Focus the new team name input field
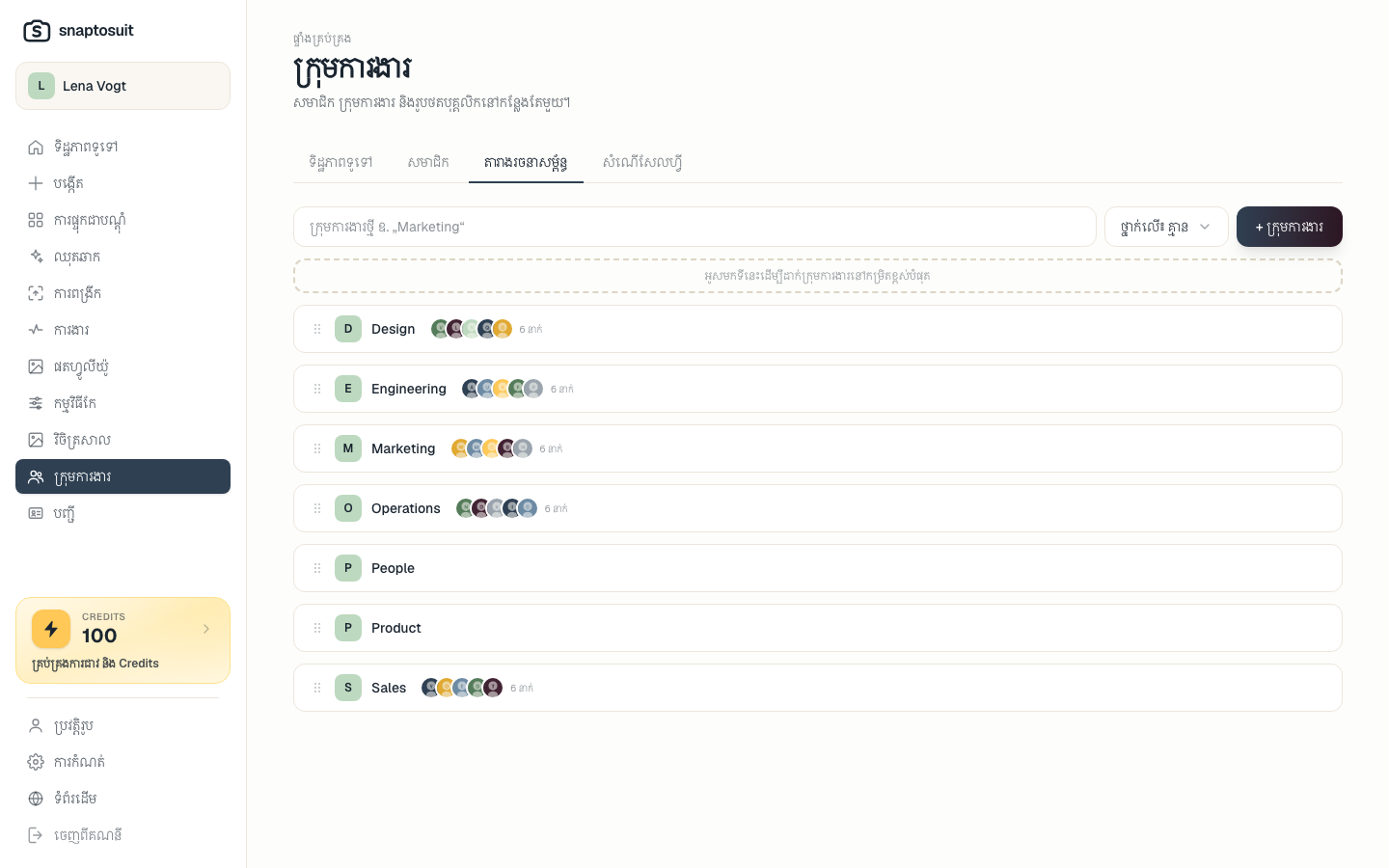Viewport: 1389px width, 868px height. click(694, 227)
